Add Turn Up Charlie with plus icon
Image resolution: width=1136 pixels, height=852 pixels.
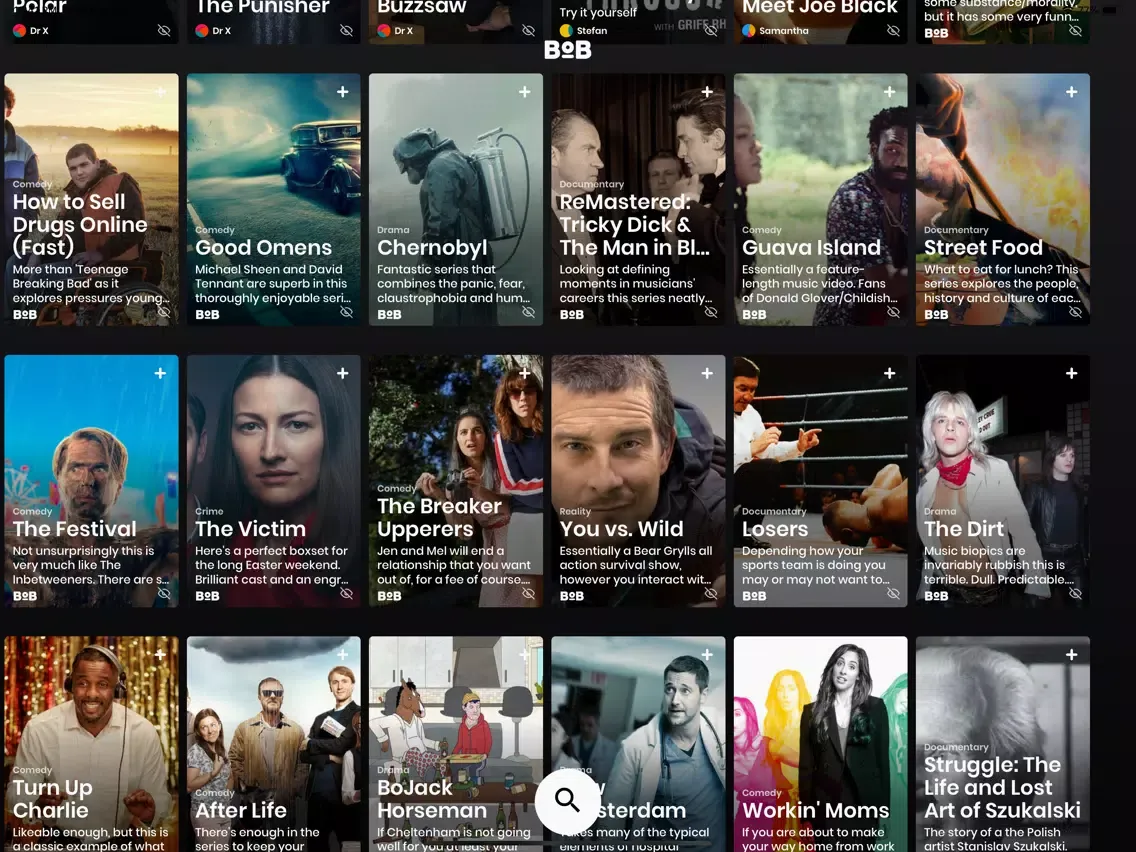160,655
